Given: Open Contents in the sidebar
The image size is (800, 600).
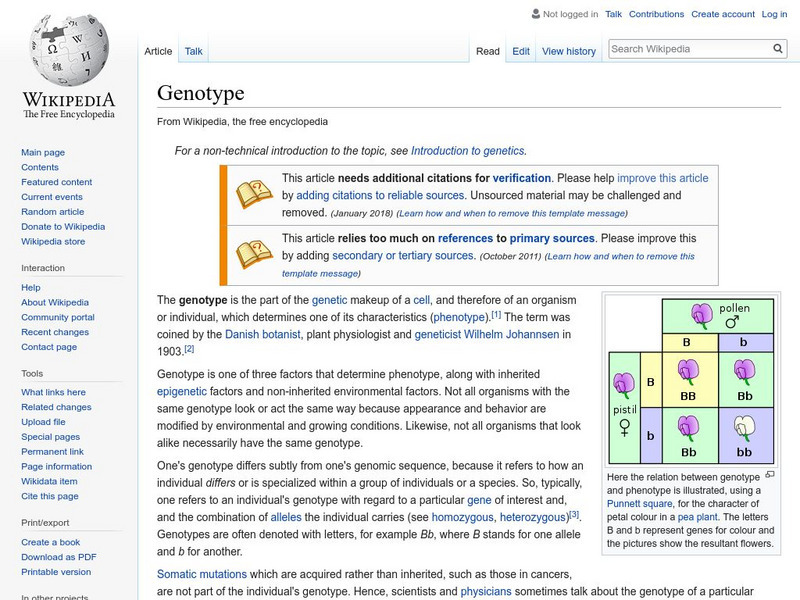Looking at the screenshot, I should [x=40, y=167].
